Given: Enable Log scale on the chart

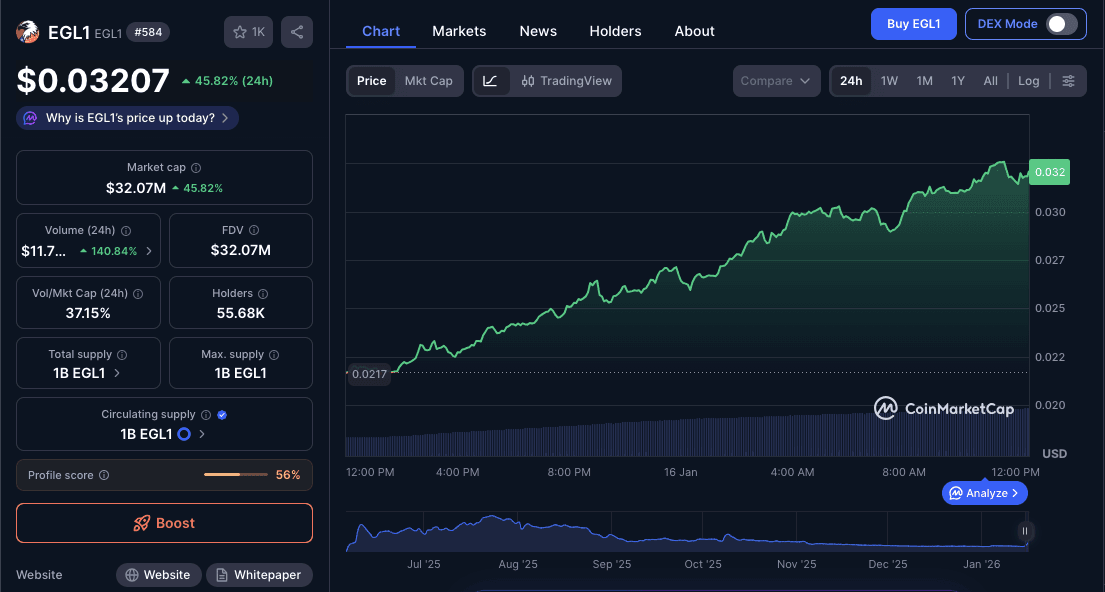Looking at the screenshot, I should tap(1028, 81).
